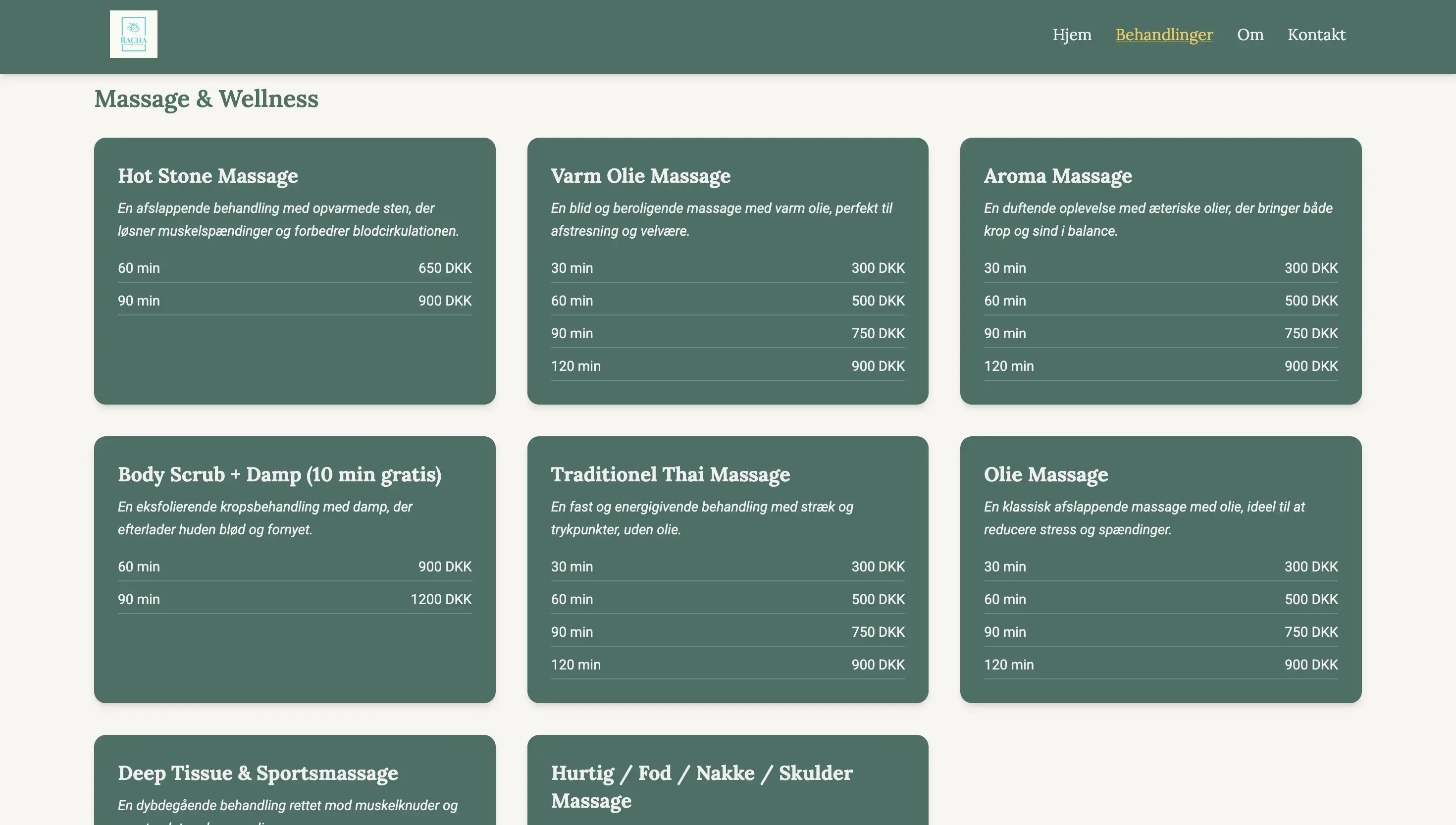Viewport: 1456px width, 825px height.
Task: Click the Olie Massage description text
Action: pos(1144,518)
